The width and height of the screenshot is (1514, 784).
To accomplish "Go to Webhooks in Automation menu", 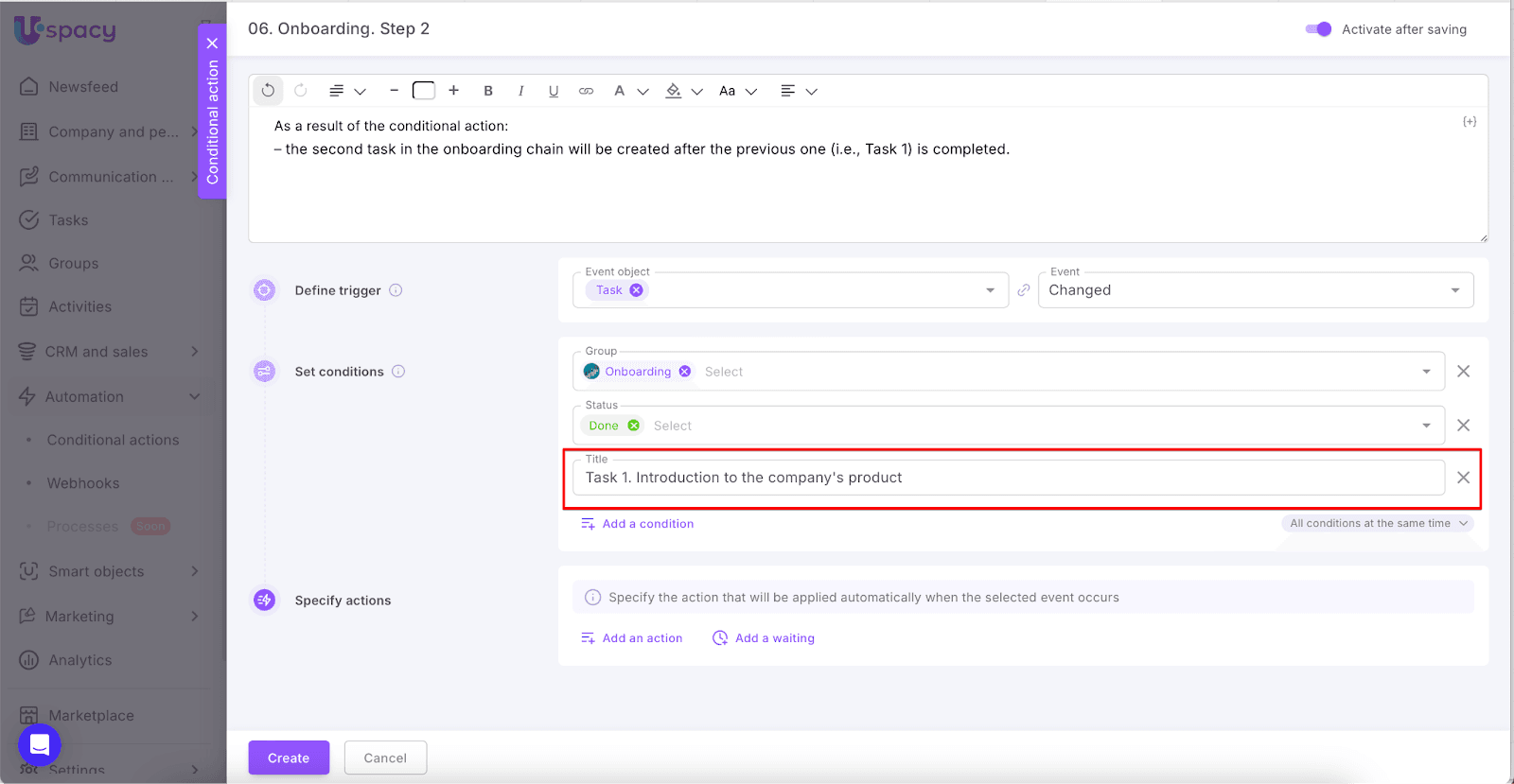I will pos(83,483).
